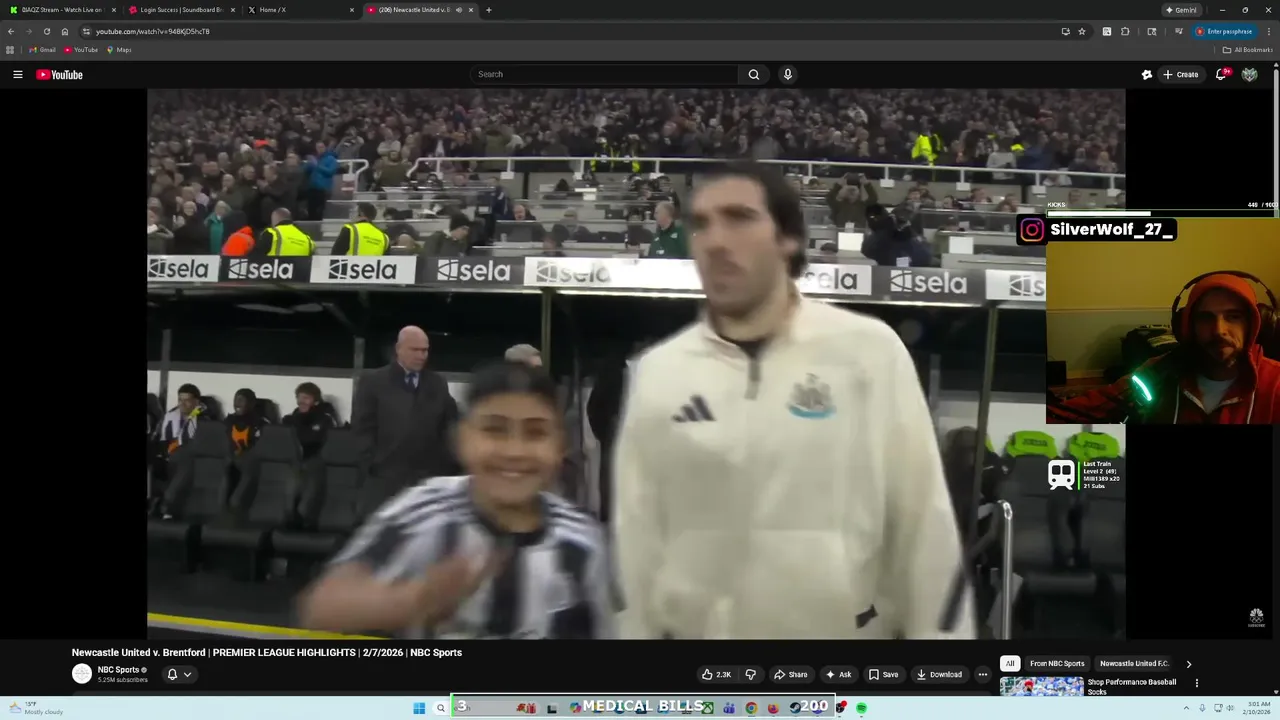This screenshot has width=1280, height=720.
Task: Open the Windows Start menu
Action: (419, 708)
